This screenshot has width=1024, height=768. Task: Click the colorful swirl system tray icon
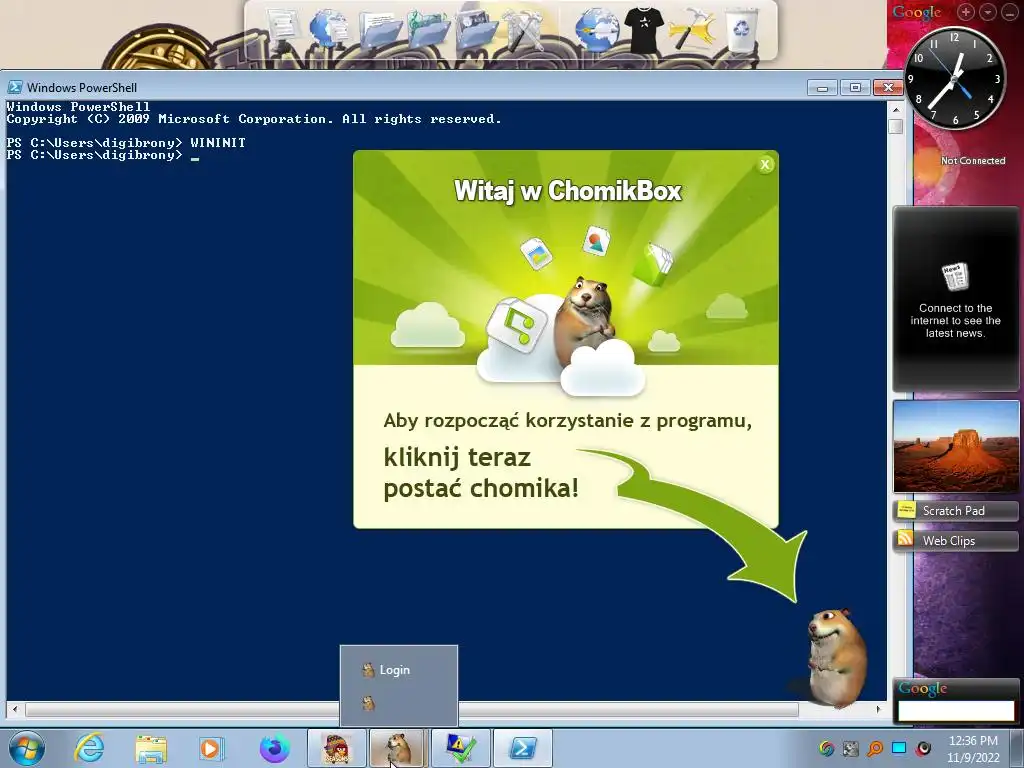coord(826,748)
